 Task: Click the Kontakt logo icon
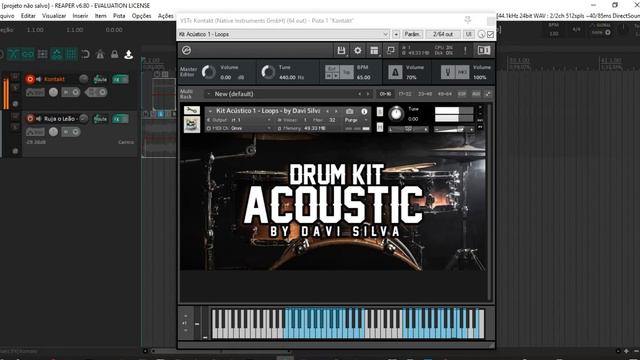coord(187,50)
